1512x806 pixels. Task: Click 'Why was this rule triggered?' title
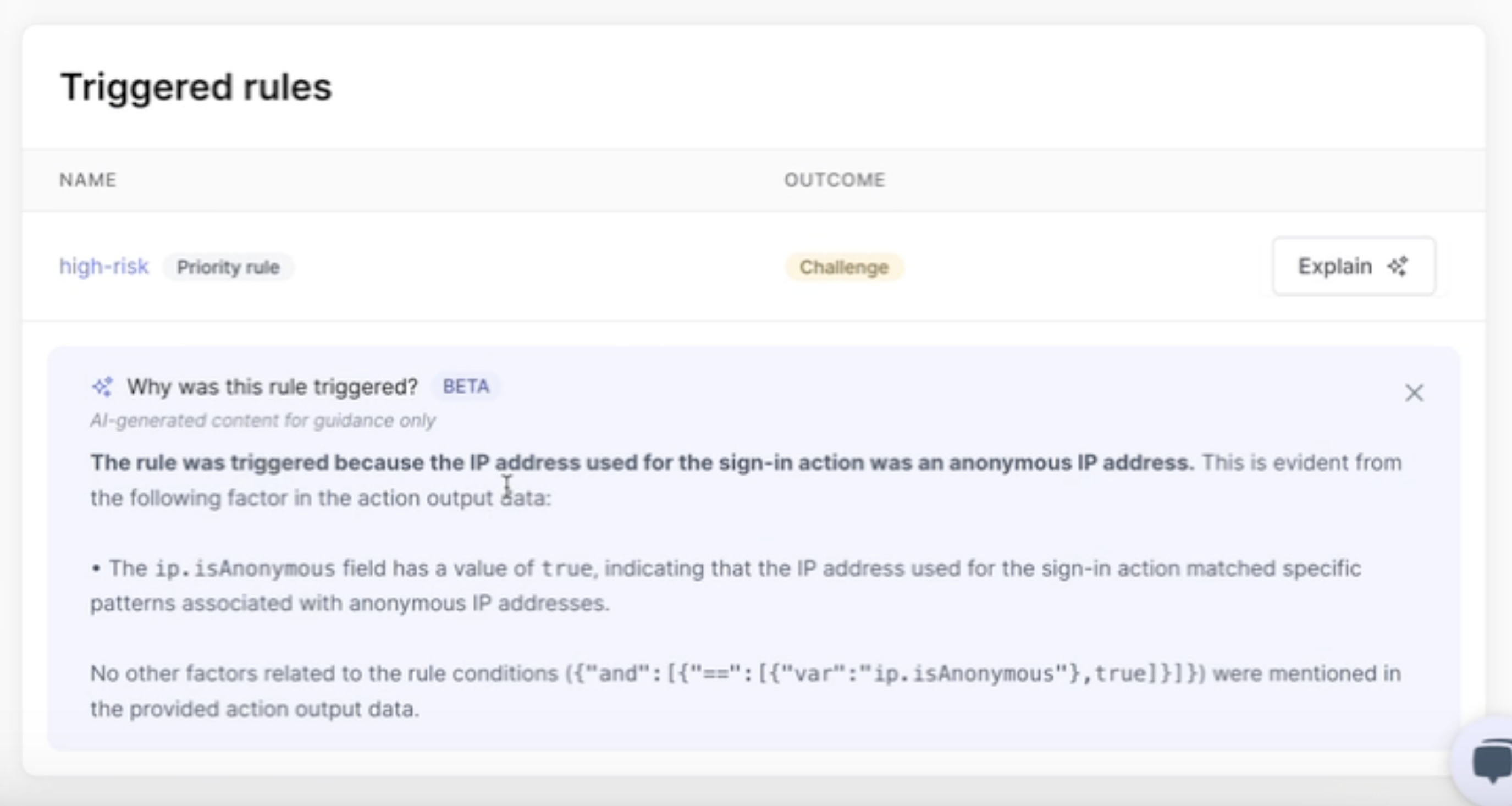[272, 387]
